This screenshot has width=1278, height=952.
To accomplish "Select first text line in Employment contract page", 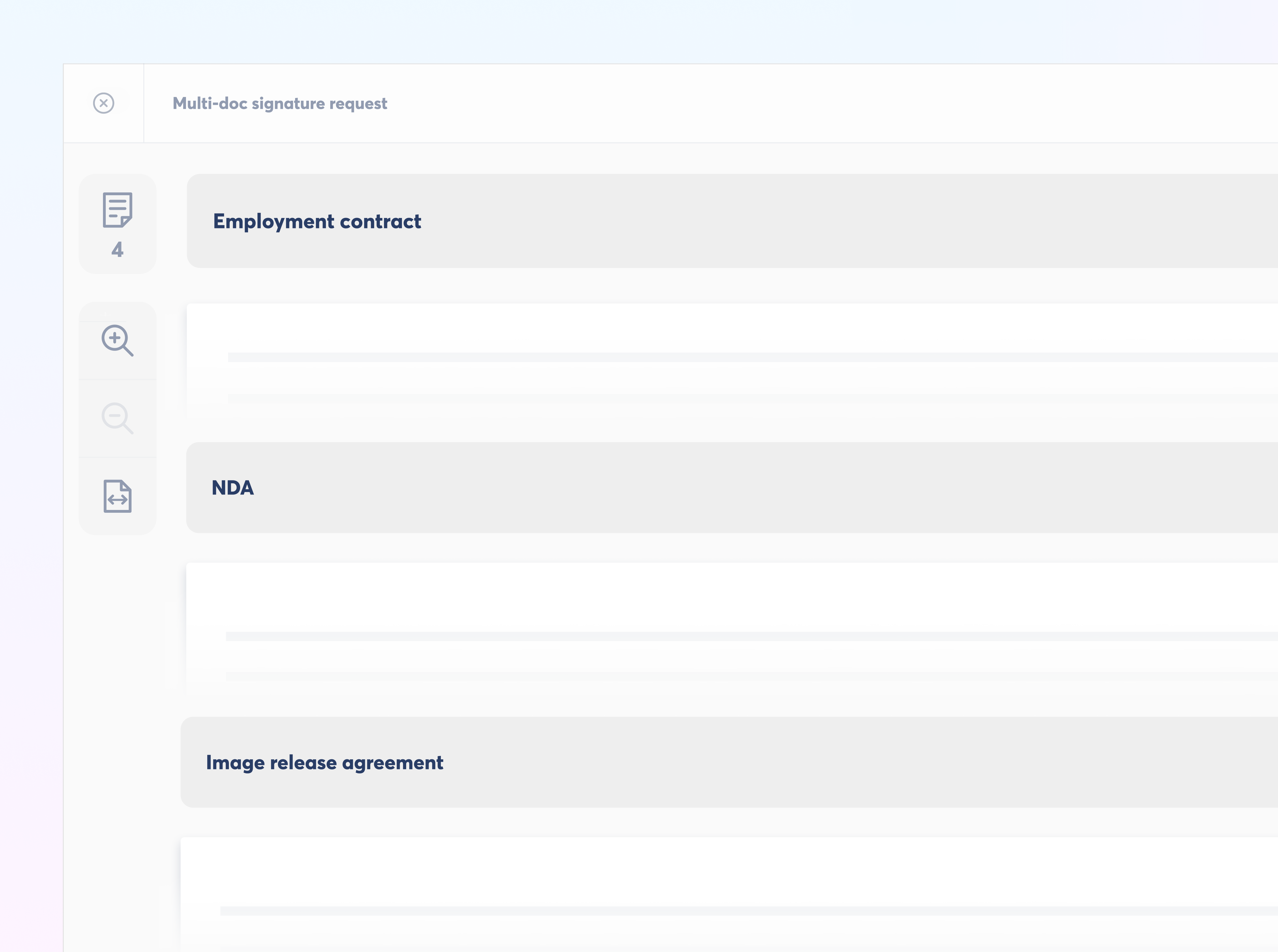I will coord(753,357).
